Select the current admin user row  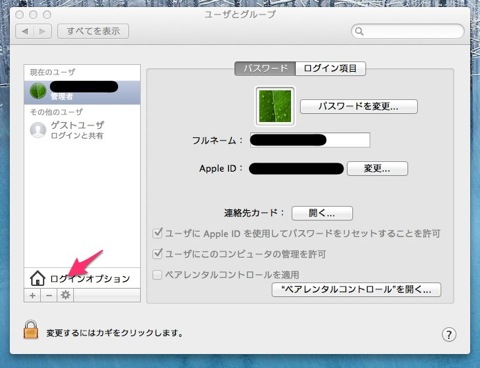(82, 92)
